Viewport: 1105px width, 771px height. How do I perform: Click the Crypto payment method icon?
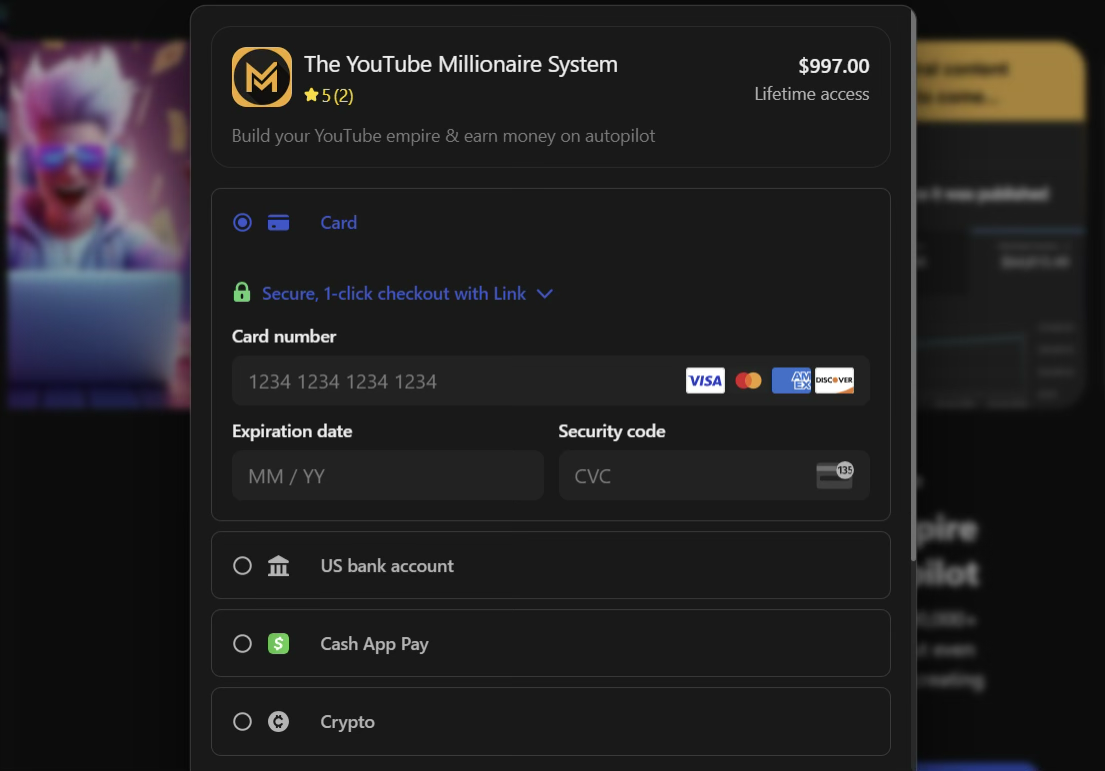click(278, 721)
